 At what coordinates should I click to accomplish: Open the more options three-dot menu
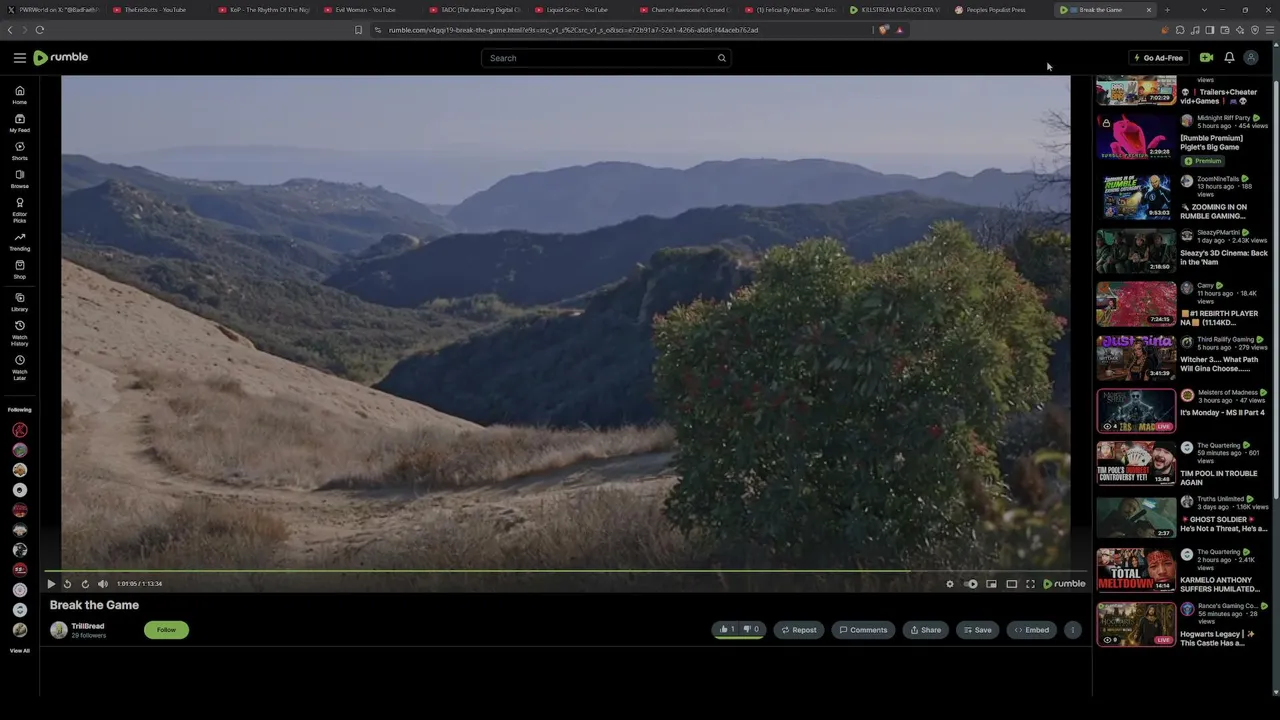point(1072,630)
